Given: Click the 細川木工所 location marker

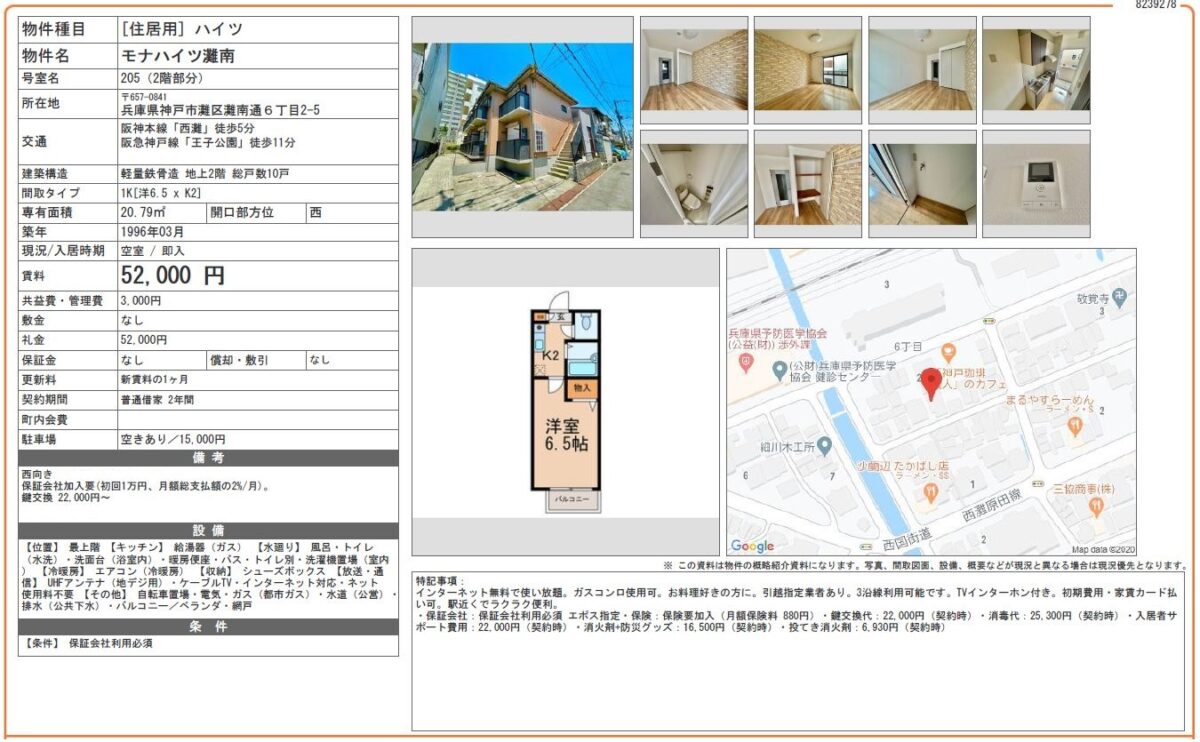Looking at the screenshot, I should [x=823, y=444].
